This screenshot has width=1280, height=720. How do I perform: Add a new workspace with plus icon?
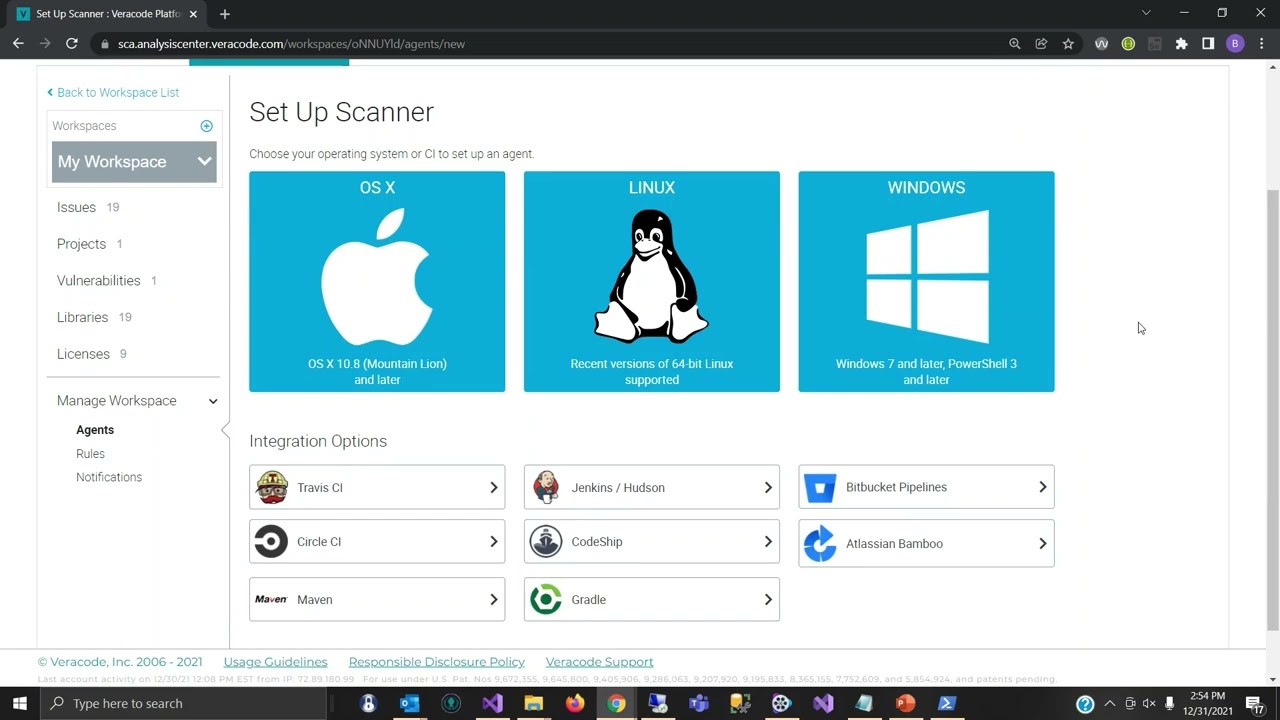[206, 126]
